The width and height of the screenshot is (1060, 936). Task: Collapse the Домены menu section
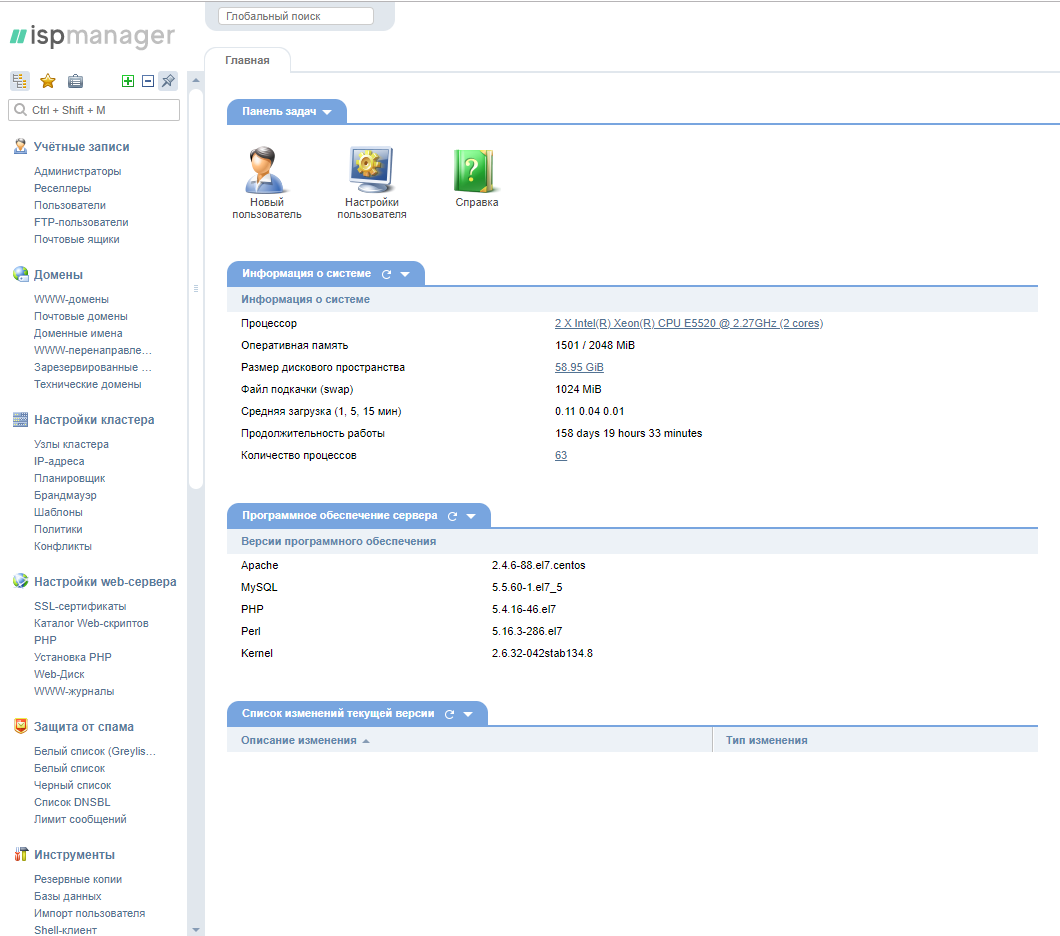pos(58,274)
